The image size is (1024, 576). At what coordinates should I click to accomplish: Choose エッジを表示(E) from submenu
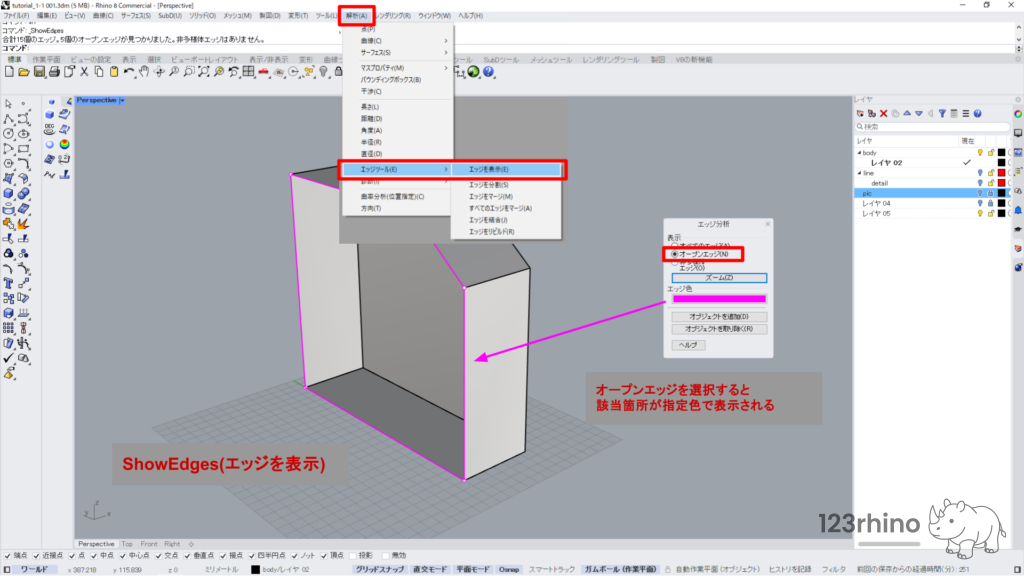coord(506,169)
